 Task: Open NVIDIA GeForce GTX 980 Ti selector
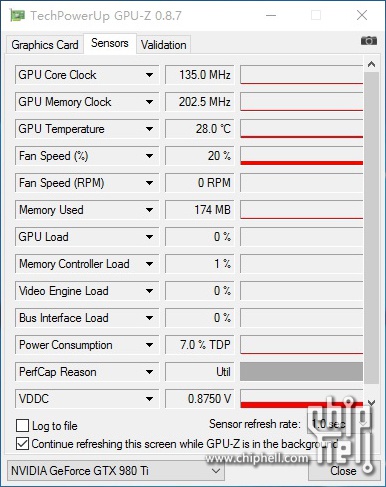click(x=116, y=471)
